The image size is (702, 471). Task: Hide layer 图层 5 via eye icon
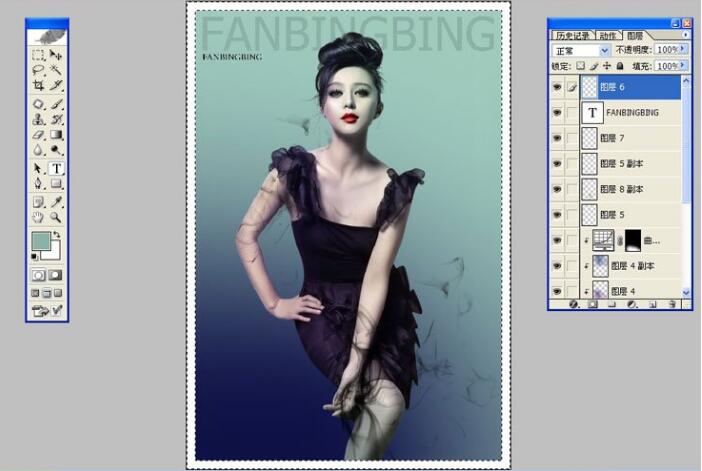click(x=557, y=214)
